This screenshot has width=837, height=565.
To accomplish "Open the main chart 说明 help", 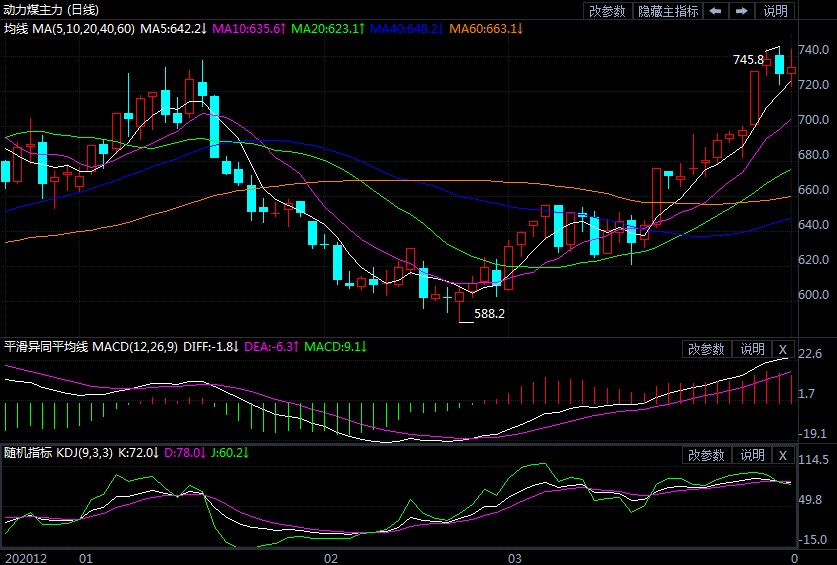I will [775, 11].
